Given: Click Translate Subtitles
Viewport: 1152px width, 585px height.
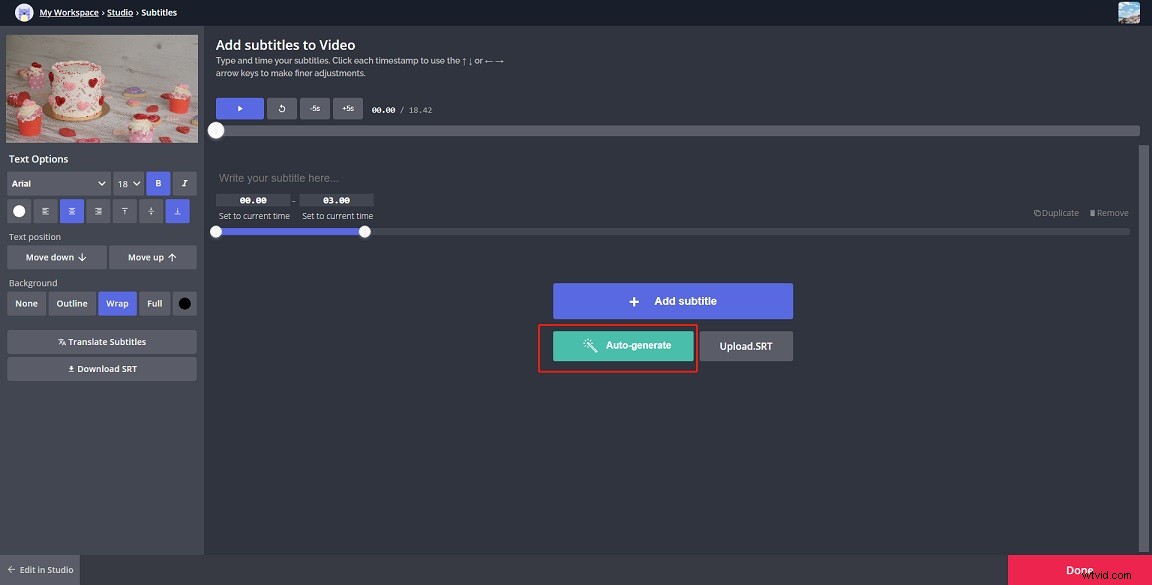Looking at the screenshot, I should coord(101,341).
